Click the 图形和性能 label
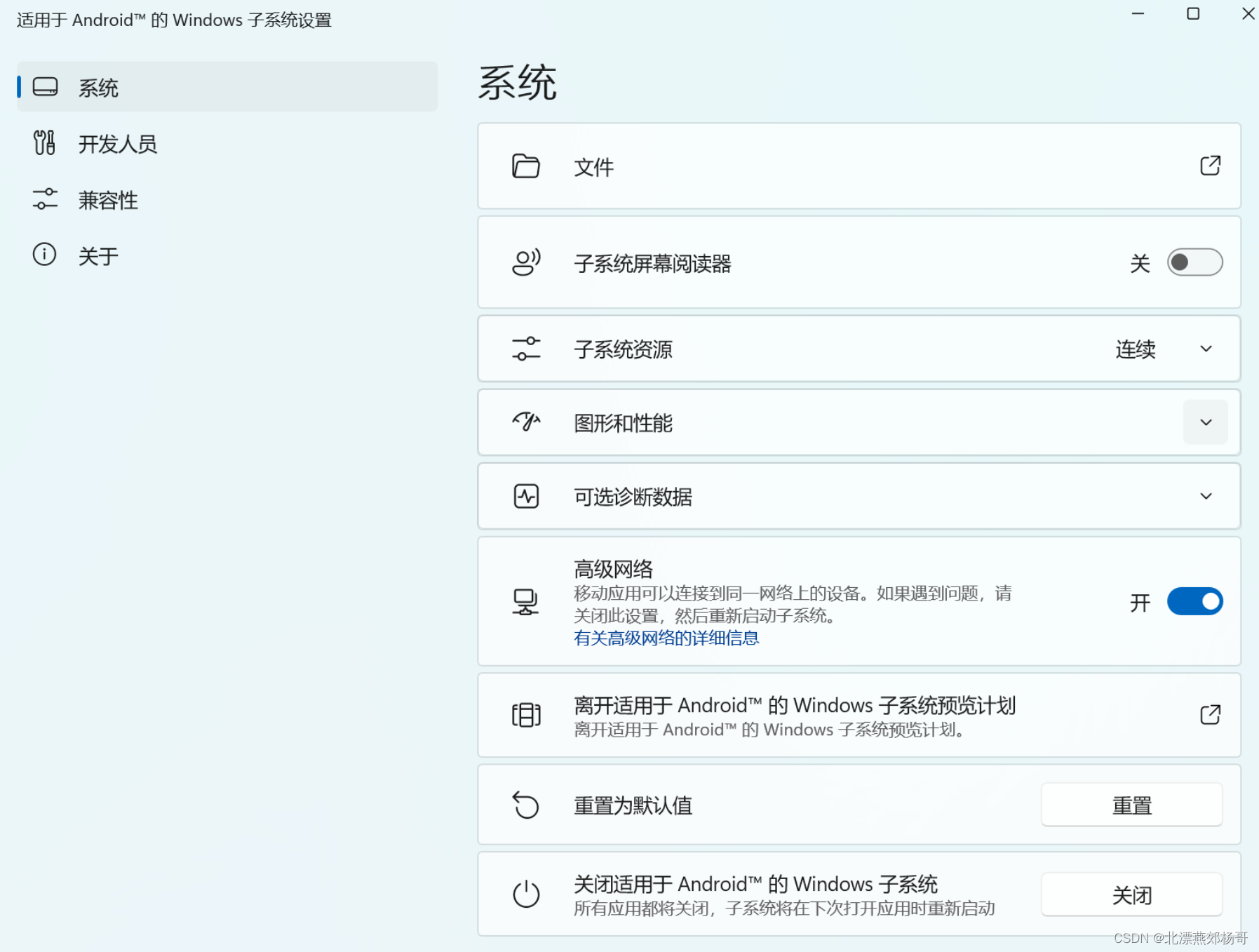This screenshot has height=952, width=1259. pos(623,423)
